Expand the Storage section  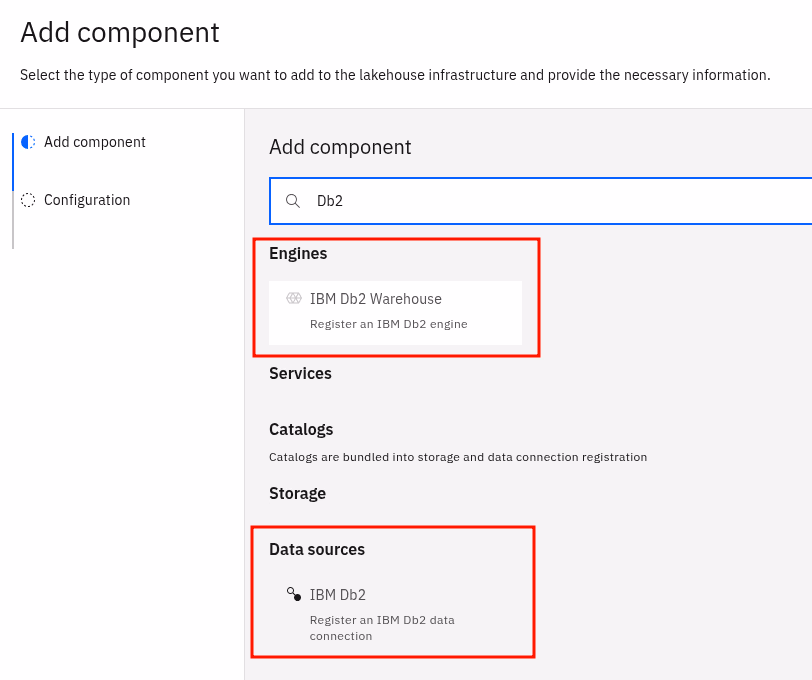coord(295,493)
